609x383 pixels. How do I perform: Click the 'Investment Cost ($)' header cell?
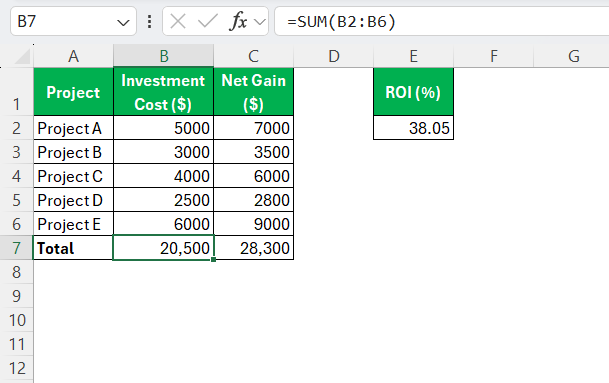[x=164, y=92]
